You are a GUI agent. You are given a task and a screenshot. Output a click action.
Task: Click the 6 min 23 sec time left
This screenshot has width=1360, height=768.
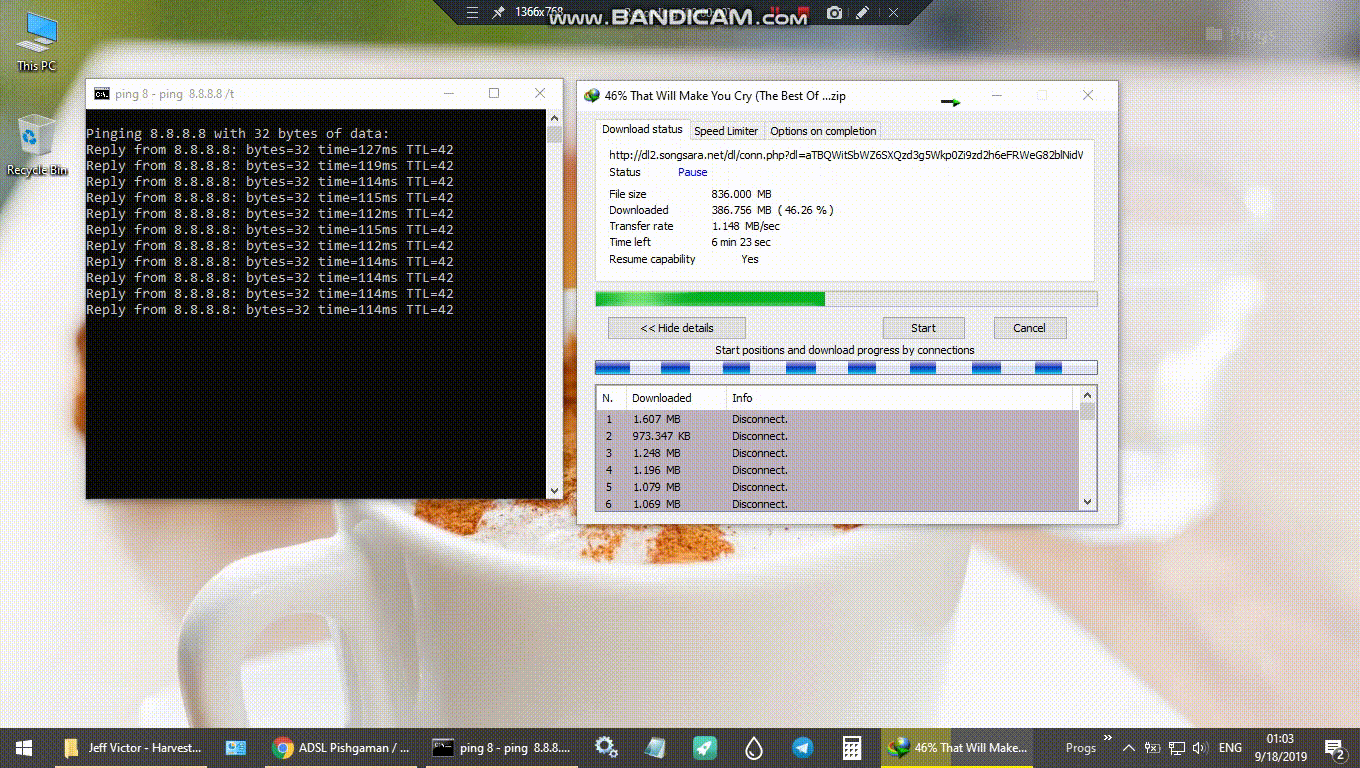(x=741, y=242)
